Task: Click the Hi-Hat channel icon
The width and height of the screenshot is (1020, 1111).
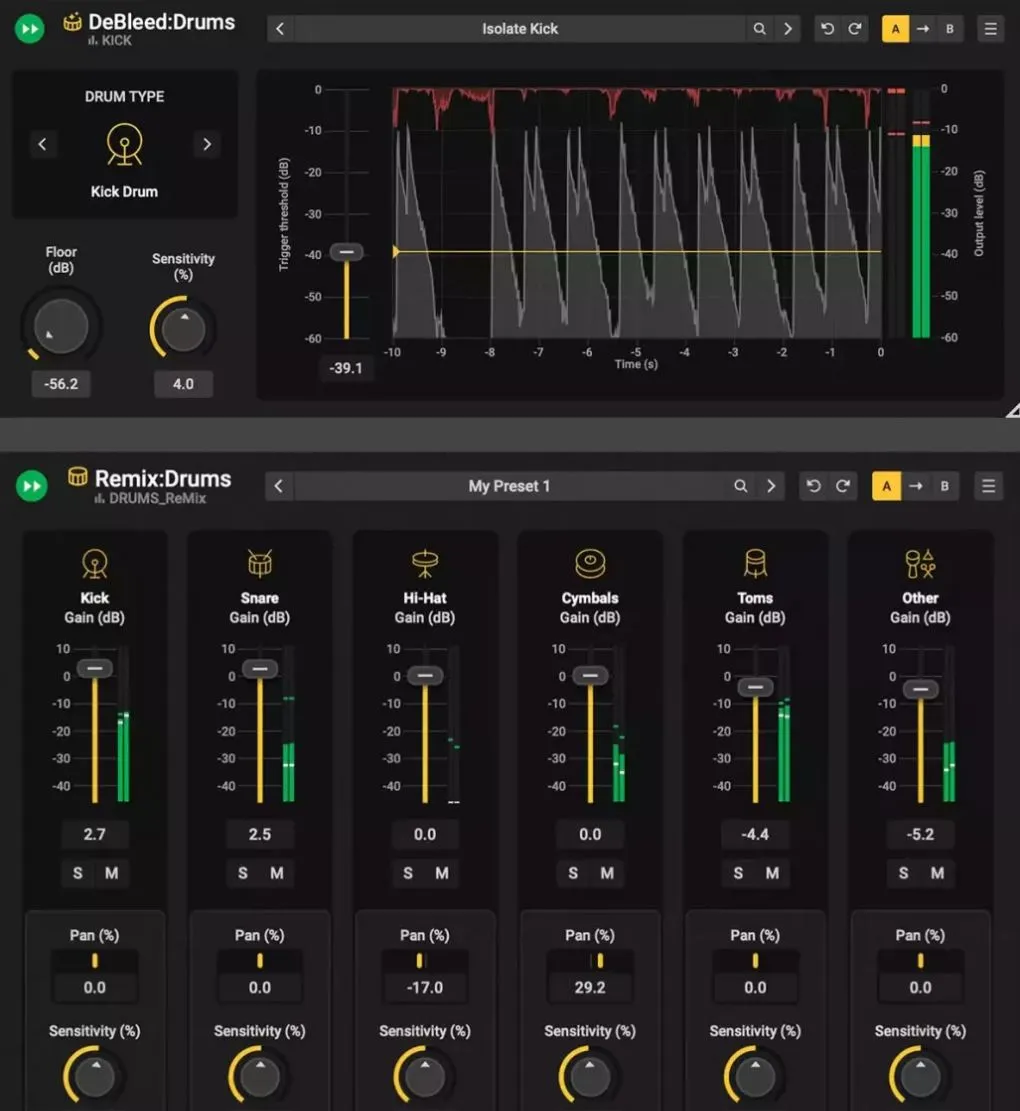Action: click(x=425, y=564)
